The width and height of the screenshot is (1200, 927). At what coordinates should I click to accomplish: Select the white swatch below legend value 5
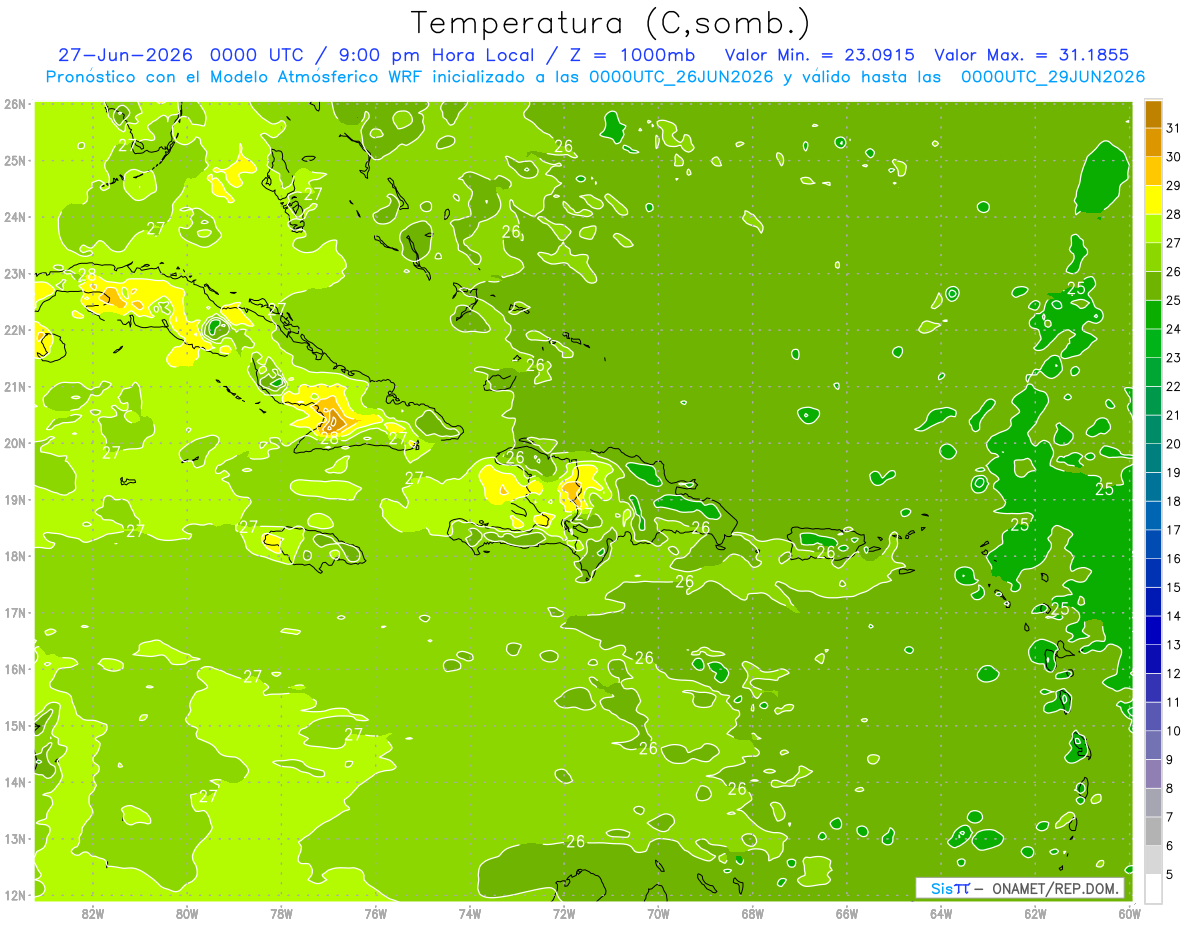1152,888
